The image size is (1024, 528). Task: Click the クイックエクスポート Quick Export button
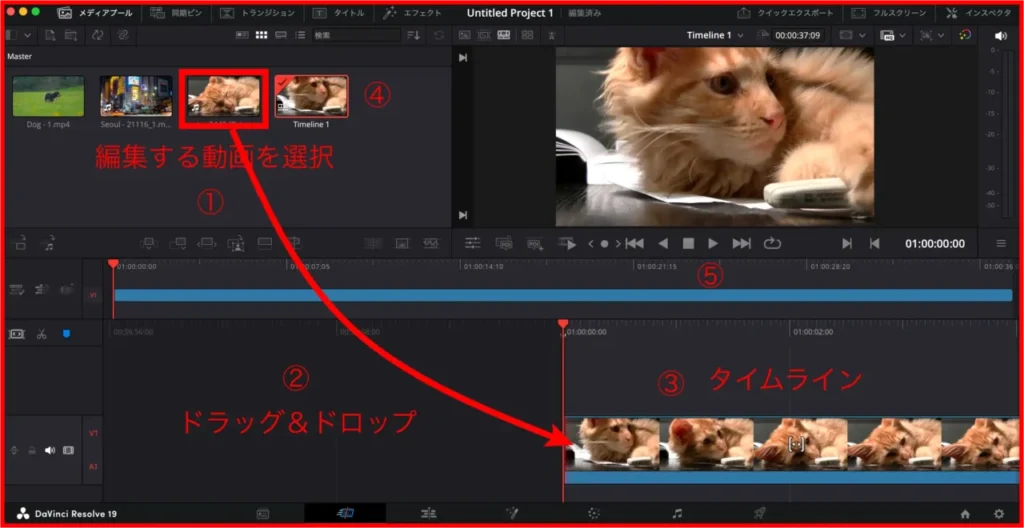click(784, 13)
